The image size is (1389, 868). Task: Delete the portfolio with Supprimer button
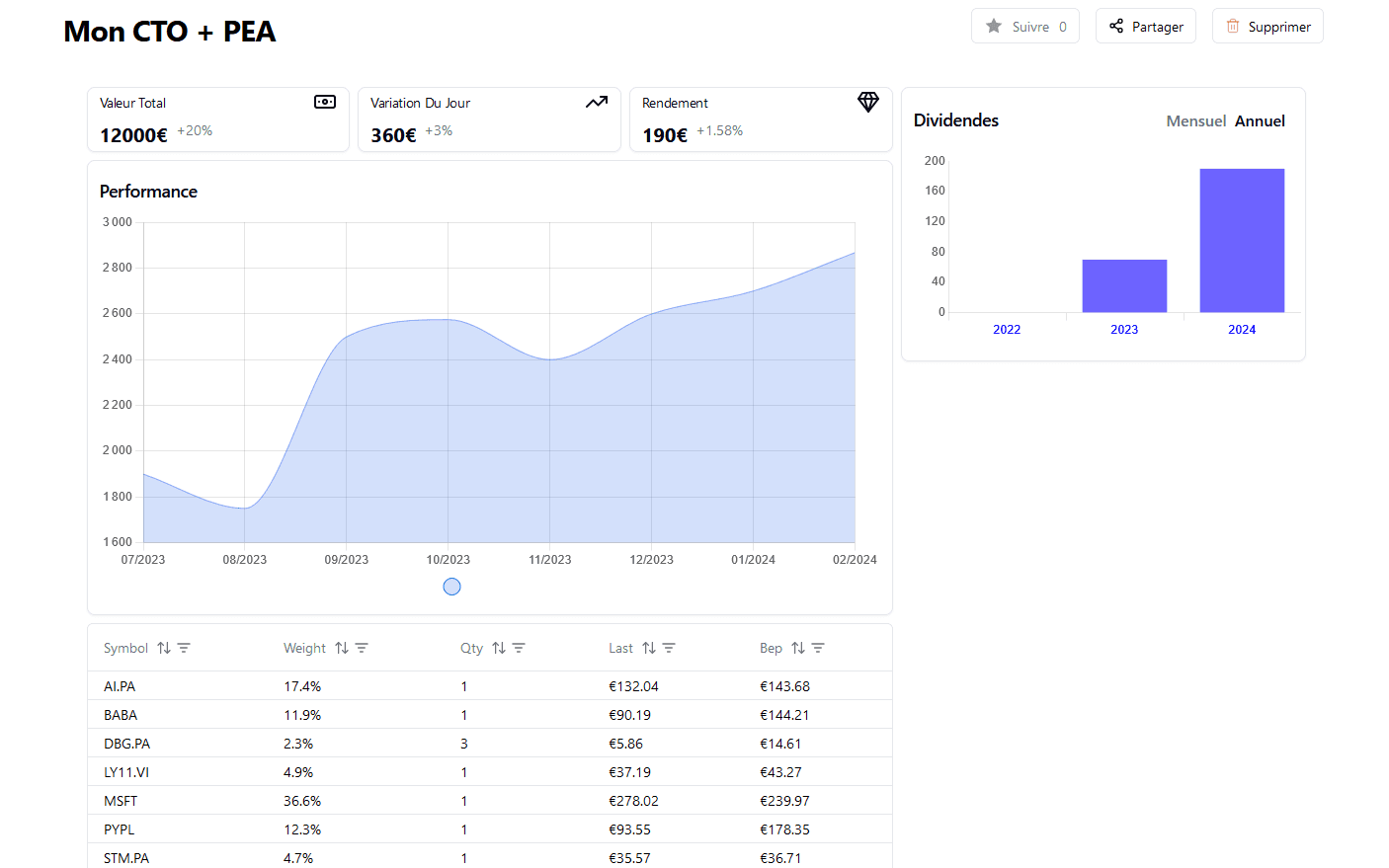pos(1267,27)
